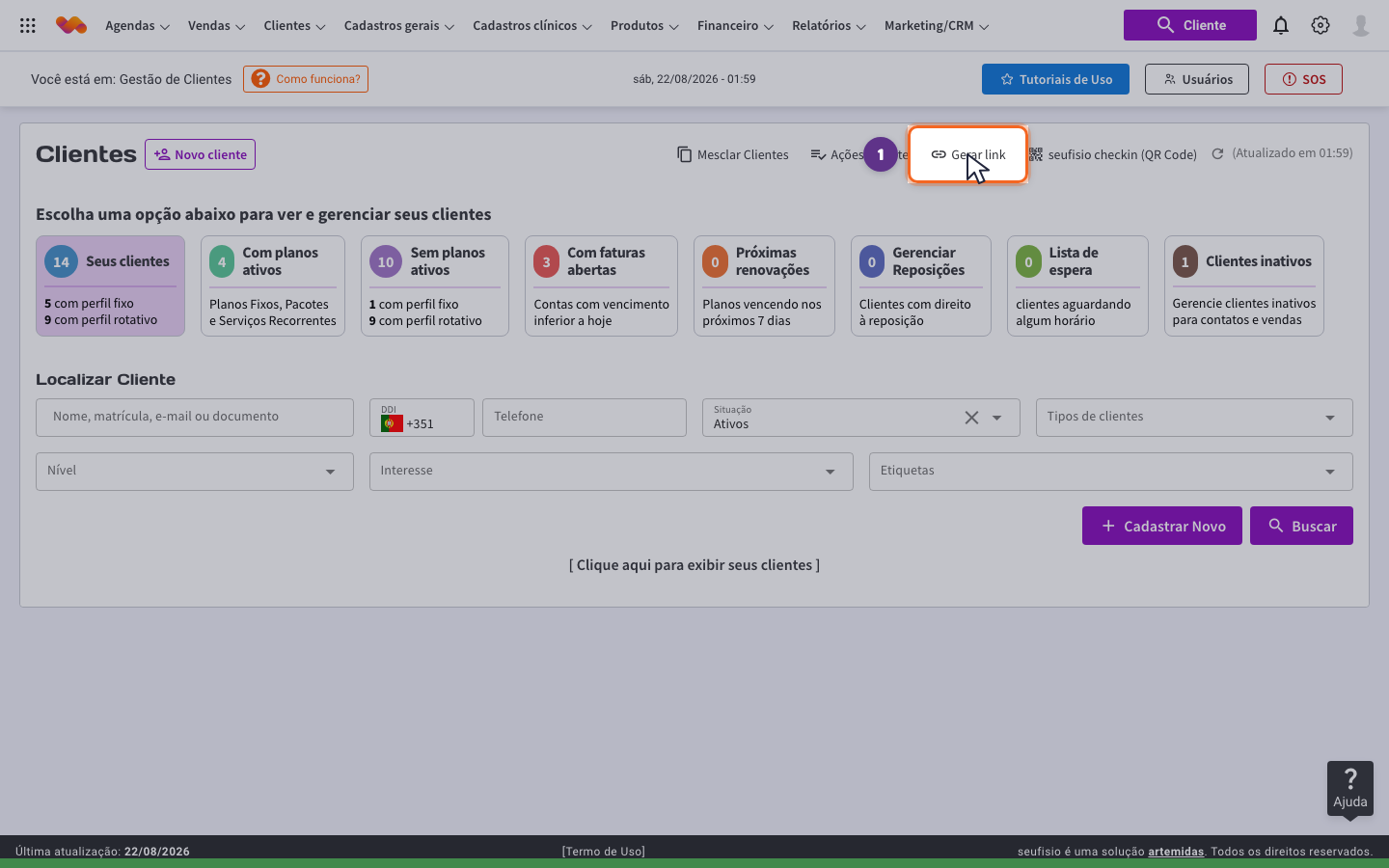
Task: Open the apps grid launcher icon
Action: coord(28,26)
